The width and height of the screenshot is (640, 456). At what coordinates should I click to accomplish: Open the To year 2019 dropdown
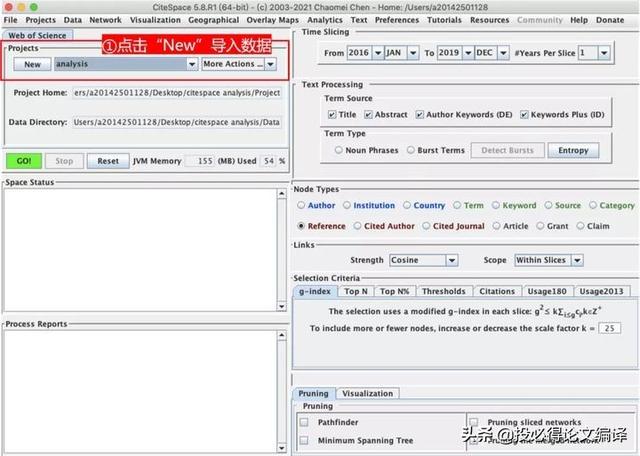tap(468, 53)
